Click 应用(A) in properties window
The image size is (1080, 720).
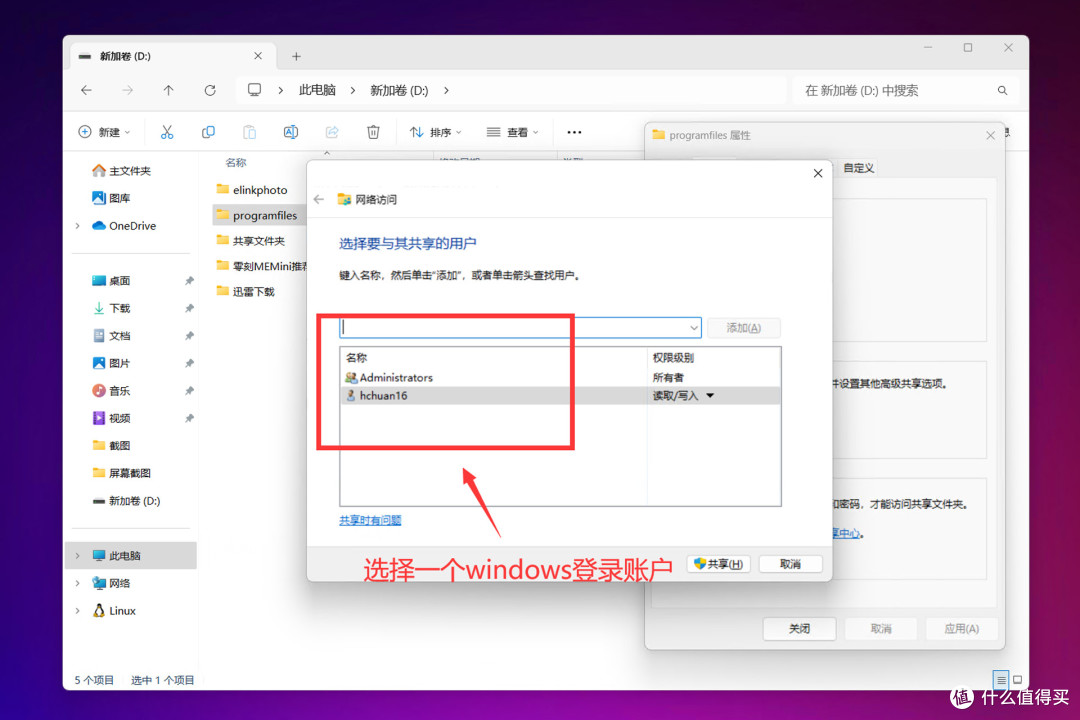tap(962, 628)
